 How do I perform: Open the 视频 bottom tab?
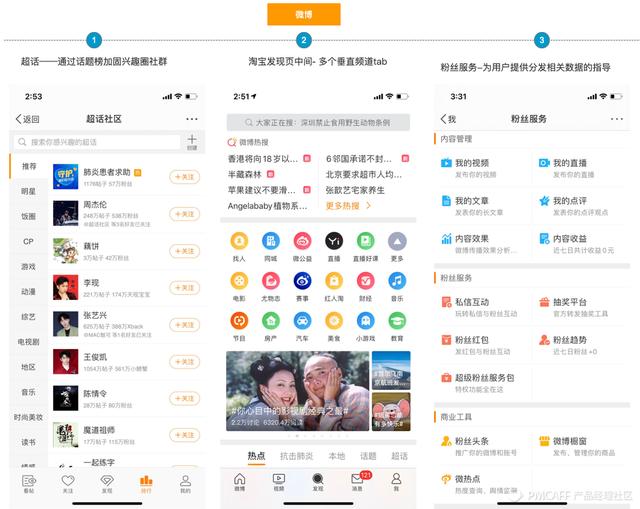click(x=279, y=482)
